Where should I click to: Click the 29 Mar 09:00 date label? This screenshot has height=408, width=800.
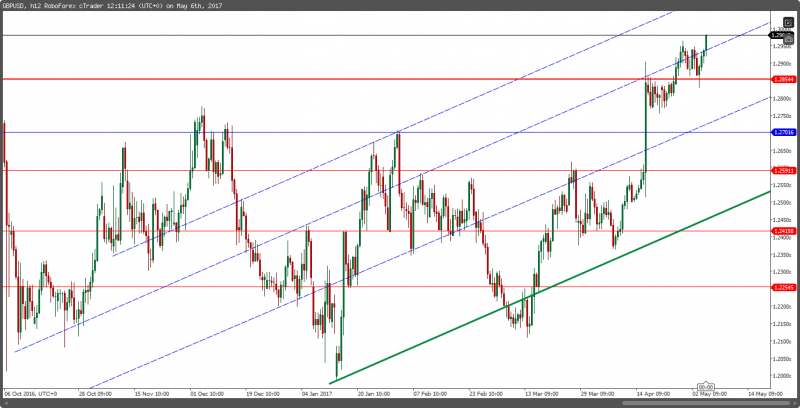[x=597, y=394]
